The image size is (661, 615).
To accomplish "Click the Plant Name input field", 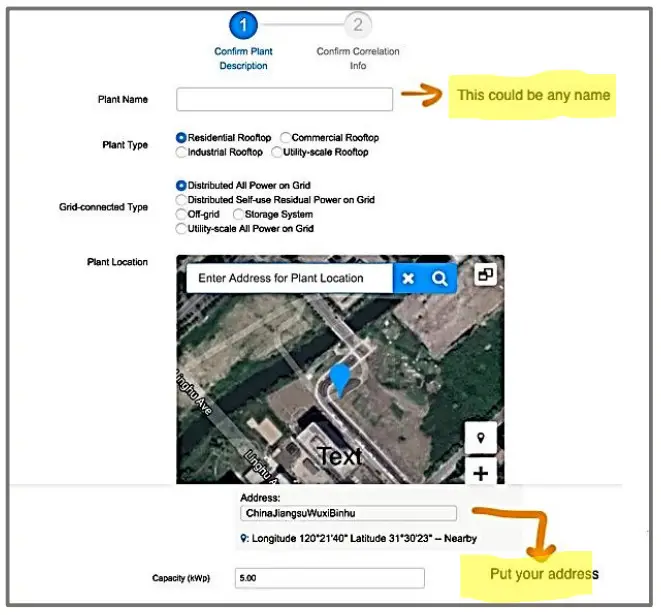I will [285, 99].
